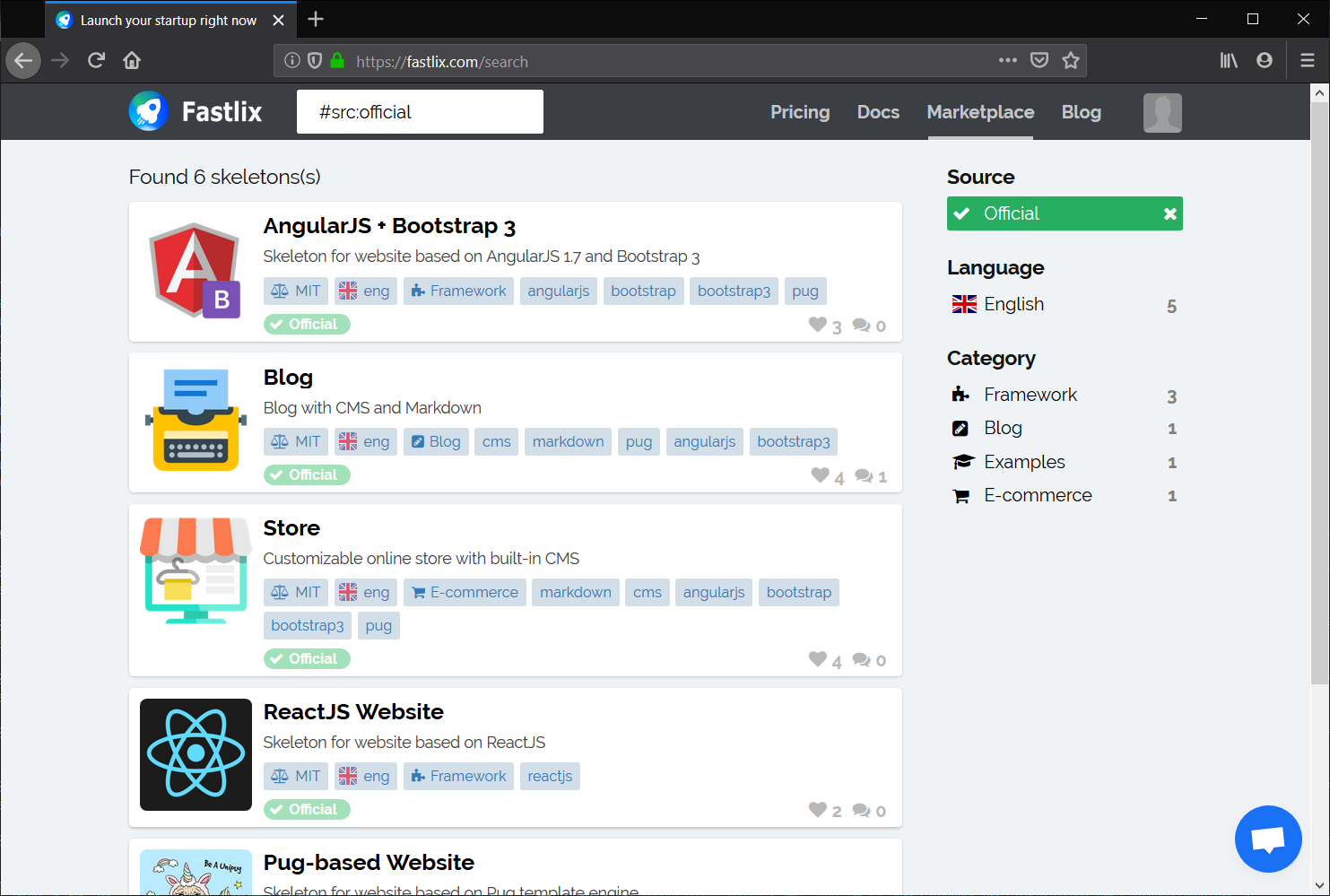Screen dimensions: 1330x896
Task: Filter by Examples category
Action: (x=1065, y=463)
